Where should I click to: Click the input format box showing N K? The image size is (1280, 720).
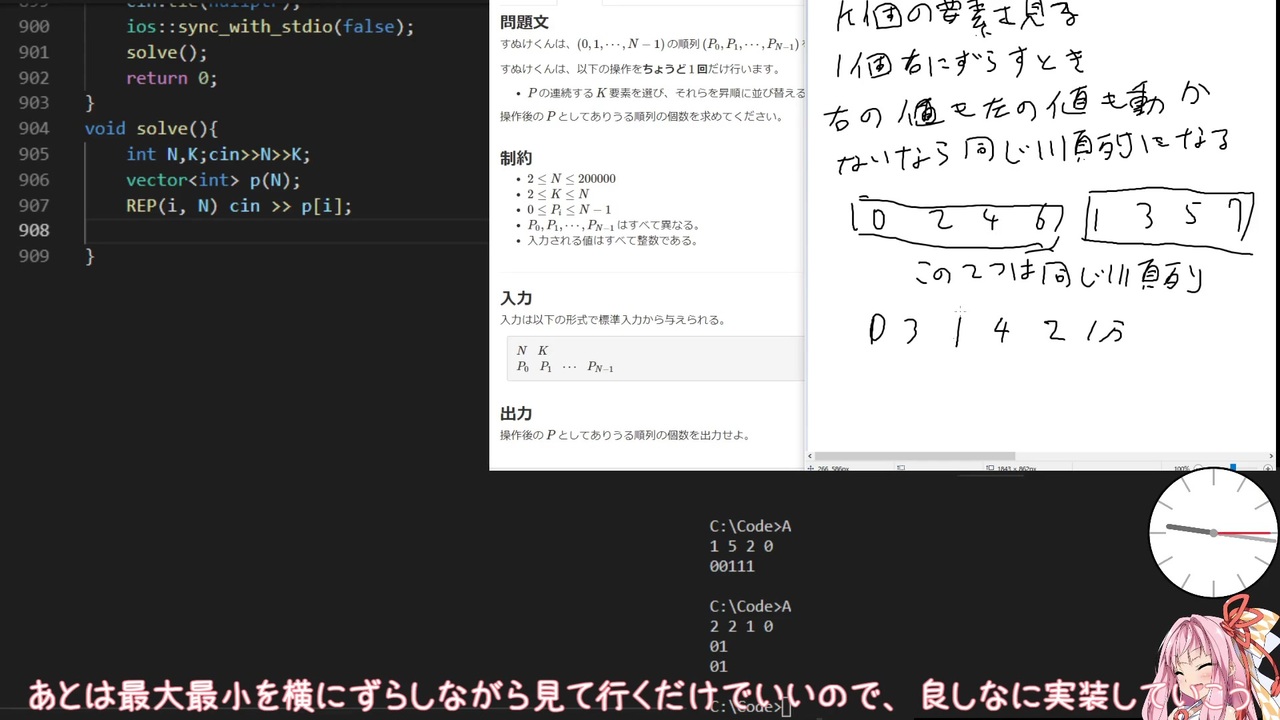(x=655, y=359)
